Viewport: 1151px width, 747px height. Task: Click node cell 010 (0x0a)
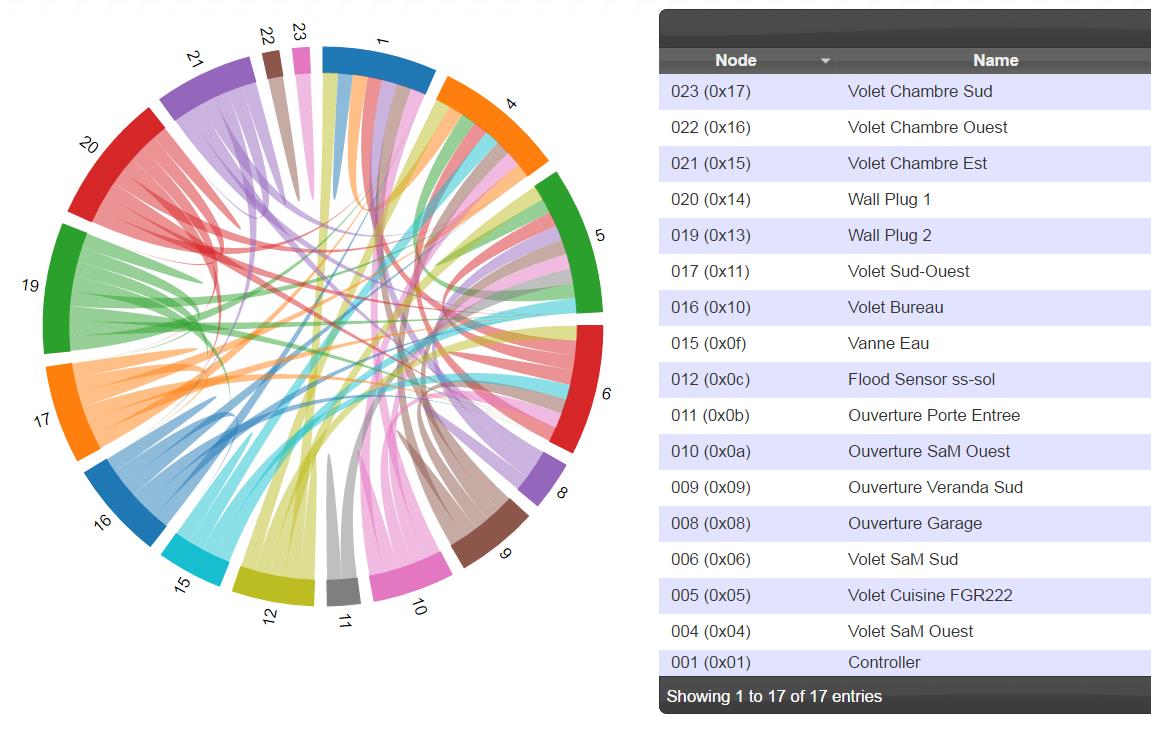pyautogui.click(x=711, y=451)
